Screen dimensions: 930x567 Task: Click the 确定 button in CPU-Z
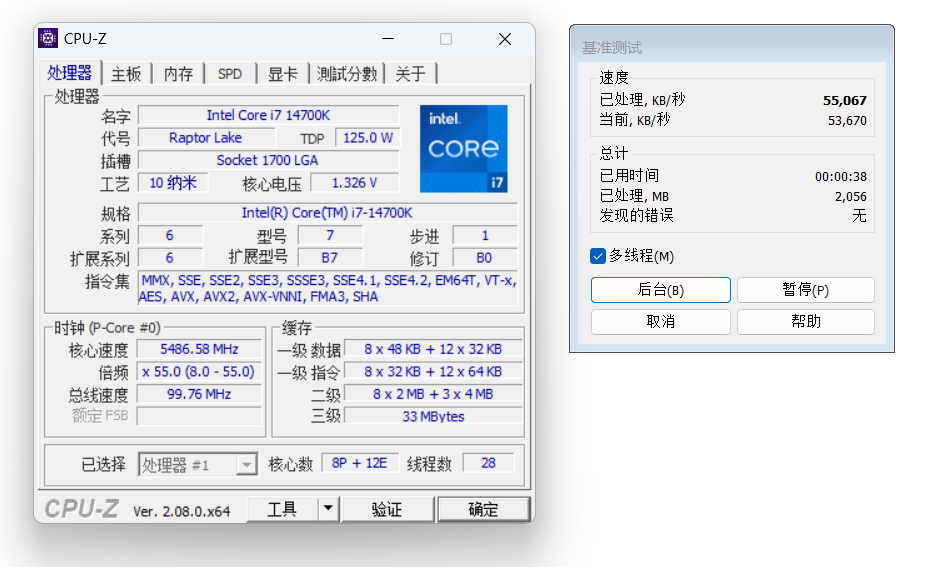[x=483, y=509]
